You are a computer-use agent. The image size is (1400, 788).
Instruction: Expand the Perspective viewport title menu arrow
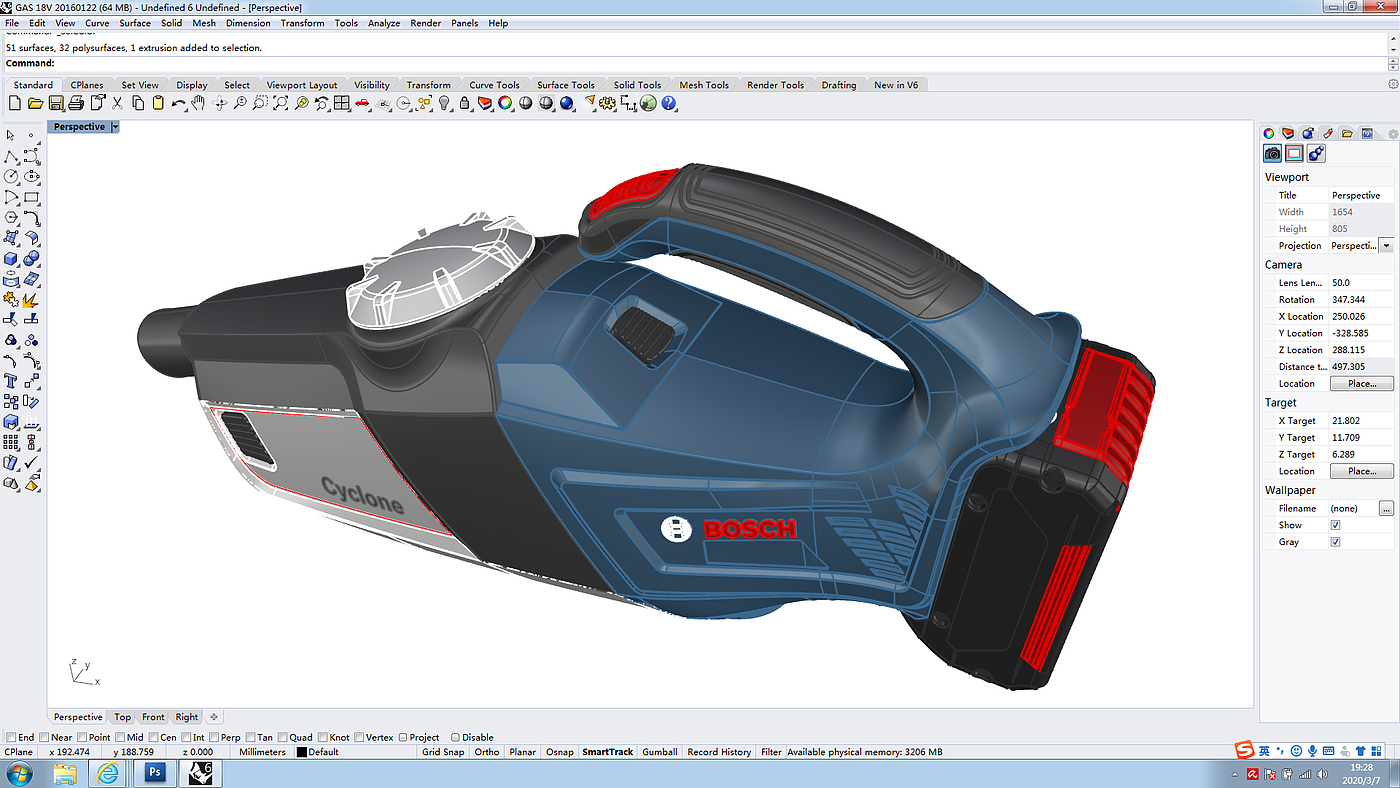[115, 127]
